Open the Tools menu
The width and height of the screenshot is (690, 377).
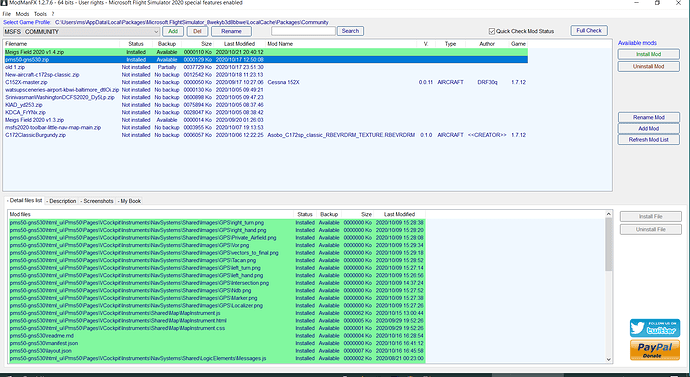tap(40, 14)
